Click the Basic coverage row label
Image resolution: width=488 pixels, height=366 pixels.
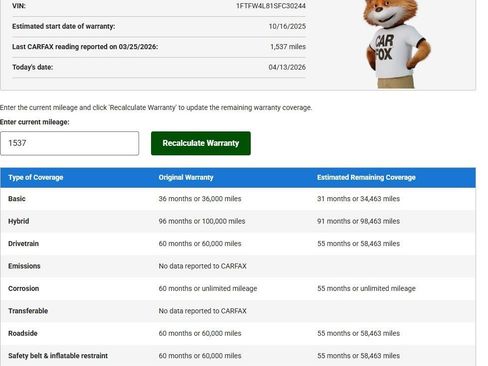coord(17,199)
